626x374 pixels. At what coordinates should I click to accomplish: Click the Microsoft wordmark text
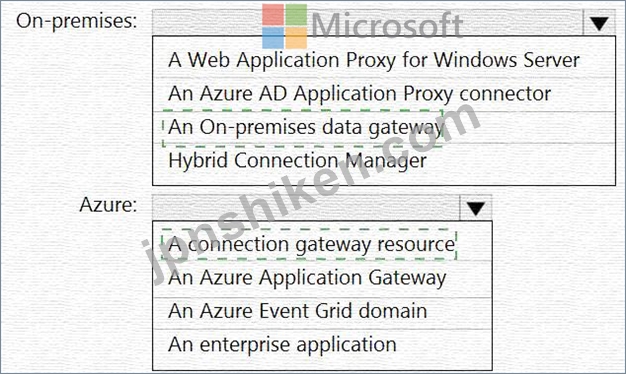[386, 26]
